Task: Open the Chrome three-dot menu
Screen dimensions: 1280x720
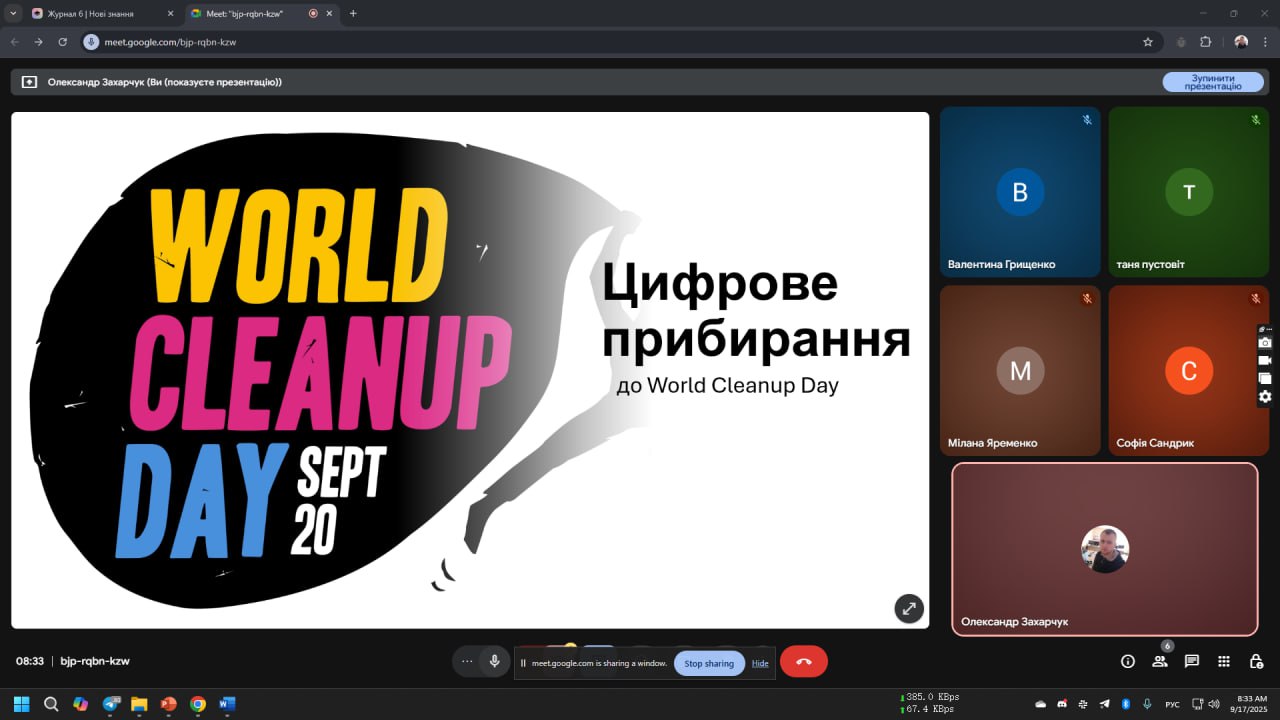Action: pyautogui.click(x=1265, y=42)
